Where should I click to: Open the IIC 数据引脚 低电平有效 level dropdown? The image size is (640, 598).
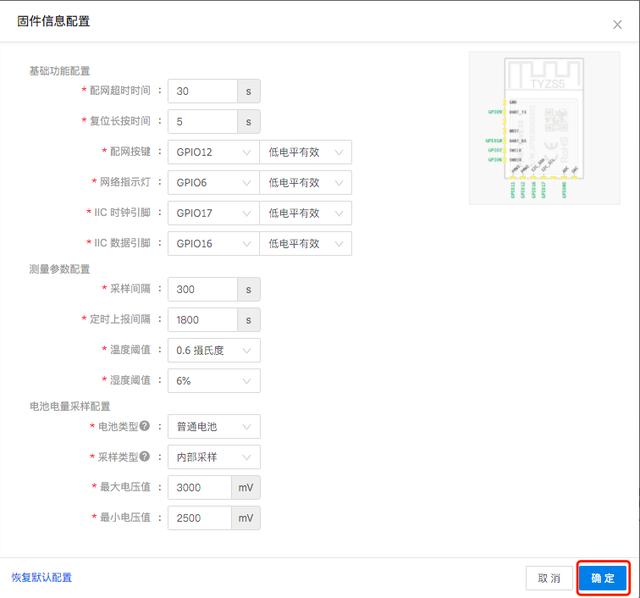tap(305, 244)
